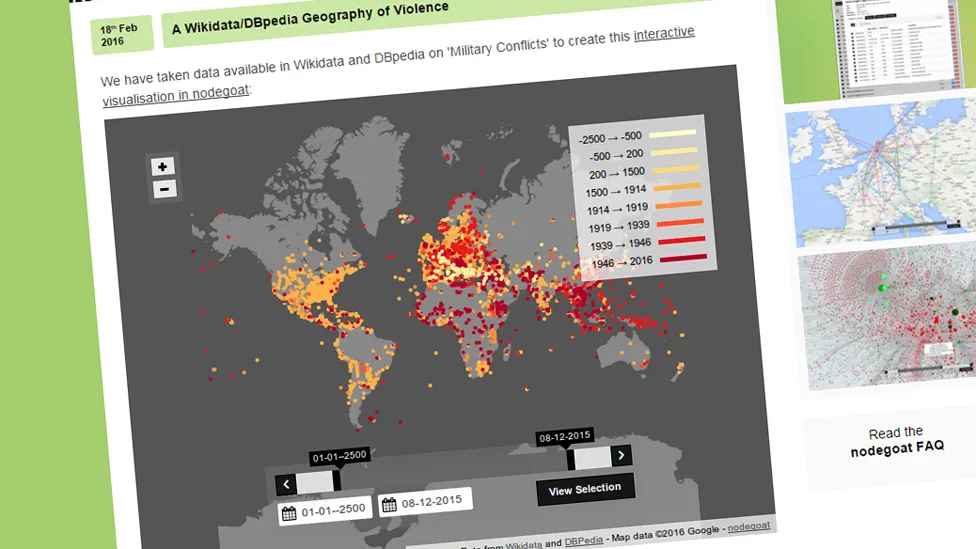Select the 1939 → 1946 legend swatch
The width and height of the screenshot is (976, 549).
point(682,240)
